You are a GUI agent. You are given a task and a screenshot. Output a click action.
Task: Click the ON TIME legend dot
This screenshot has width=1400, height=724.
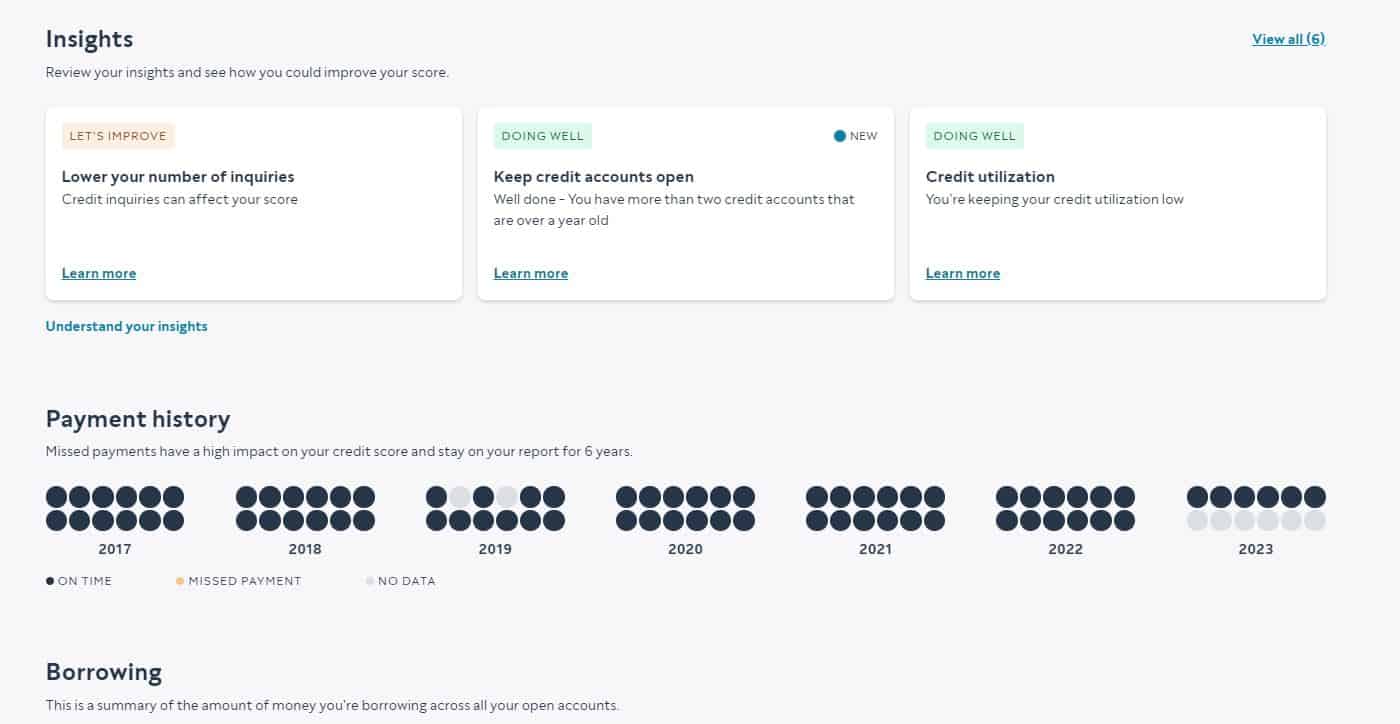[x=49, y=580]
